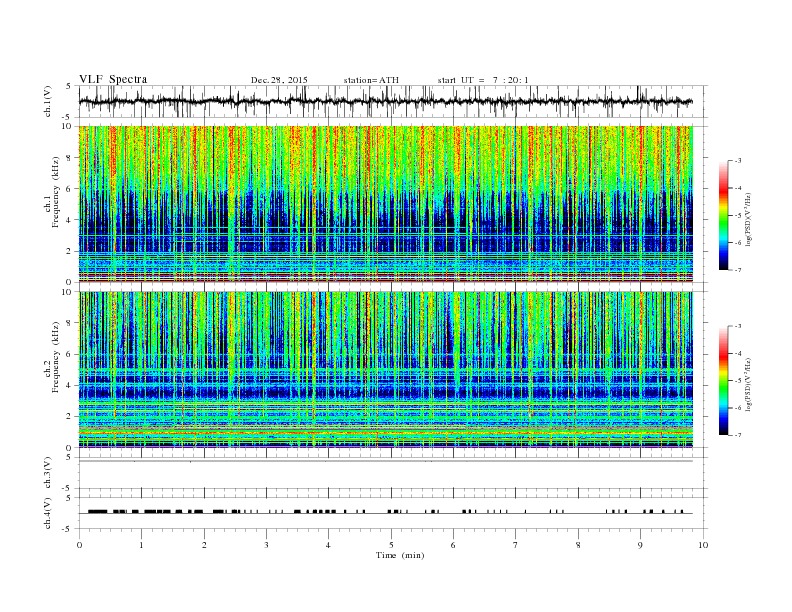Screen dimensions: 792x612
Task: Click the ch.3 flat gray signal line
Action: [x=385, y=461]
